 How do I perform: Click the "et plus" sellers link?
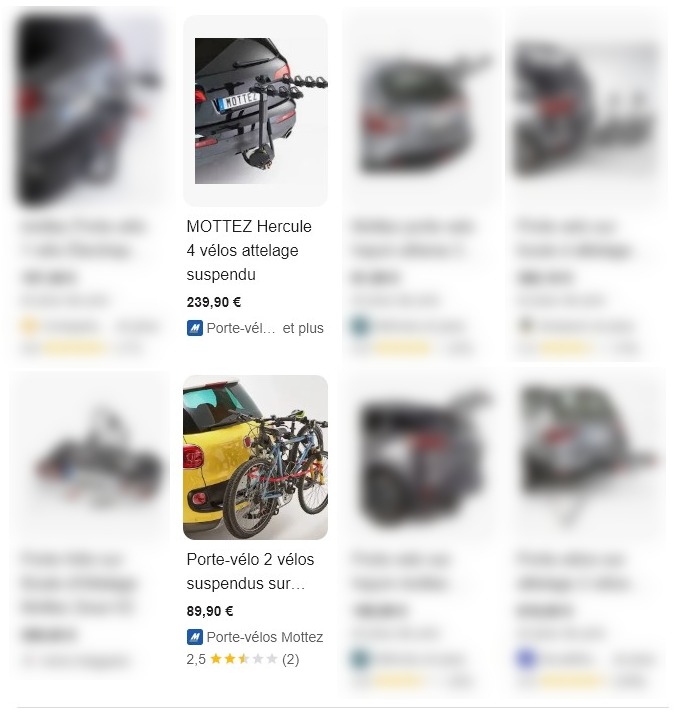click(x=303, y=328)
